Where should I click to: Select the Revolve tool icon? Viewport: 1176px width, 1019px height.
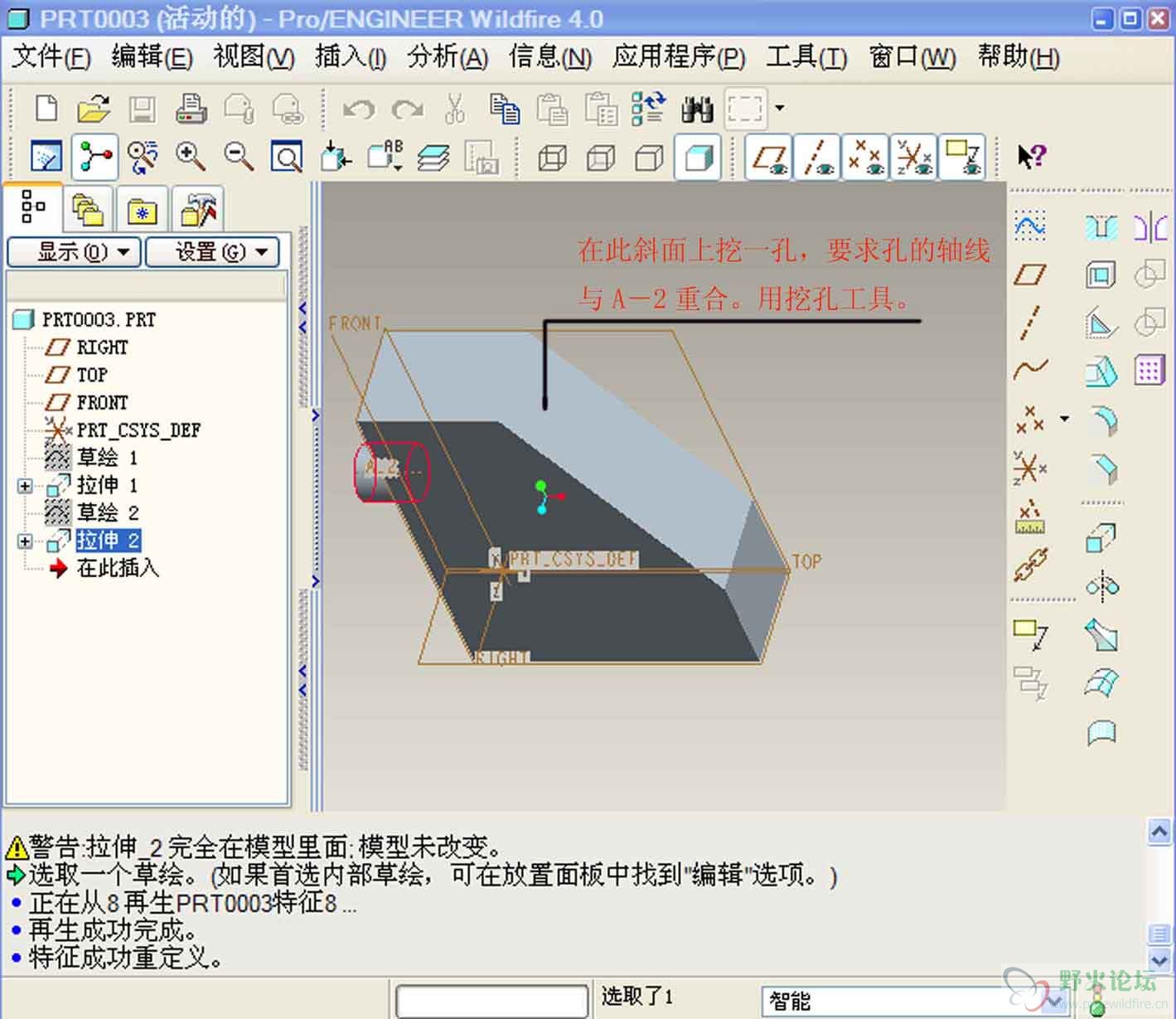point(1102,587)
